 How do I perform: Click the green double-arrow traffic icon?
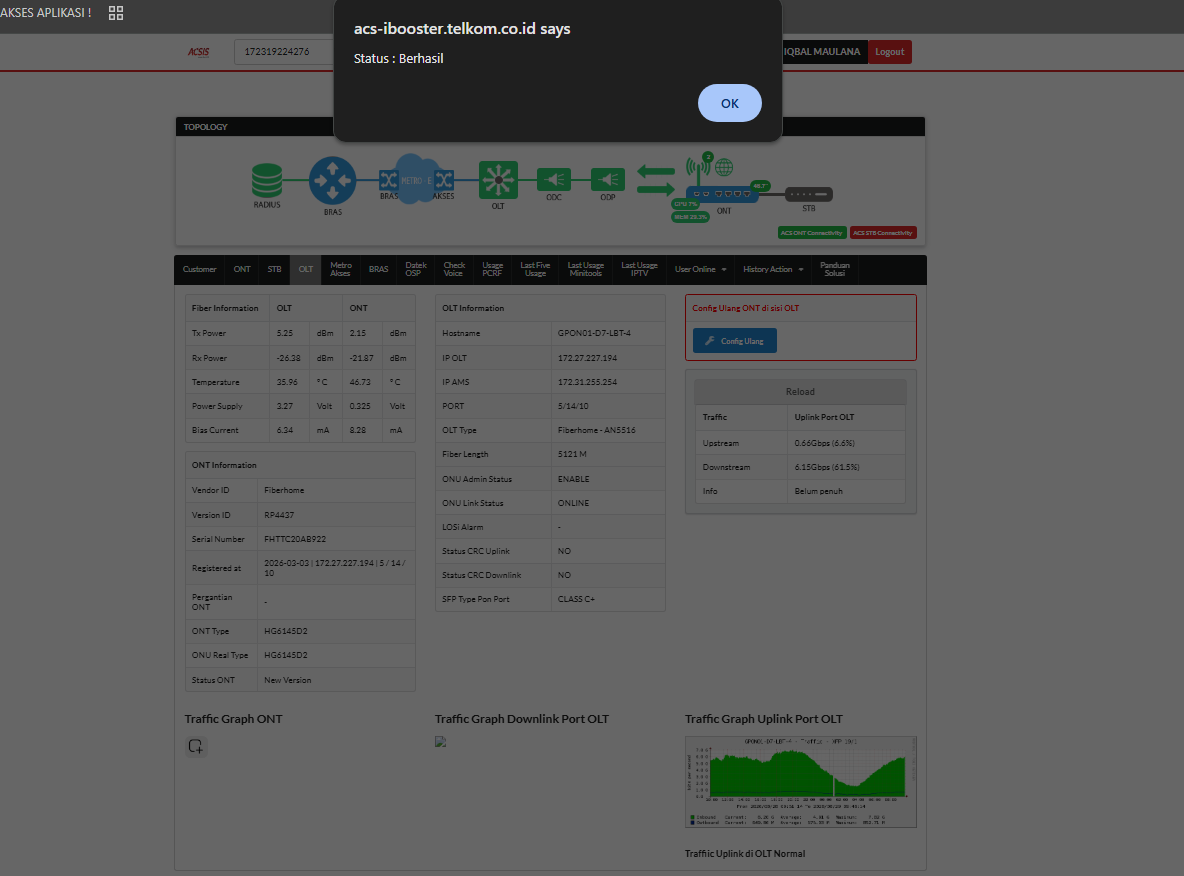click(x=655, y=180)
